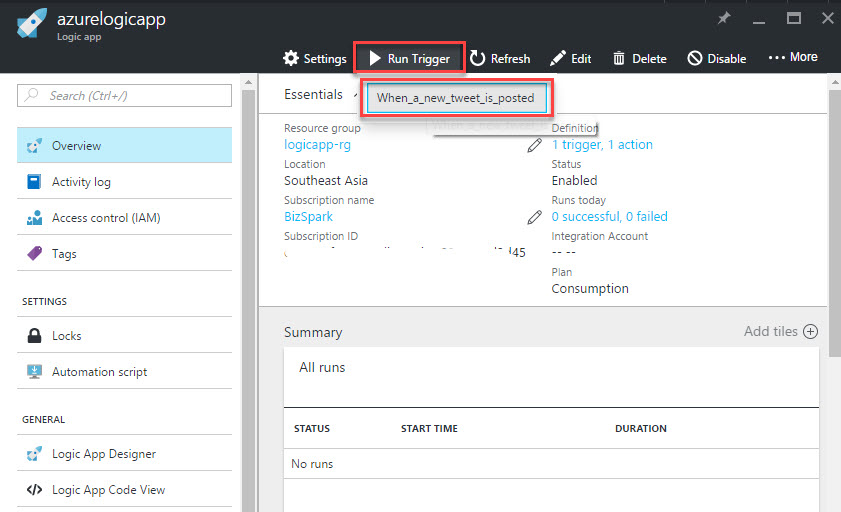The height and width of the screenshot is (512, 841).
Task: Click the Logic app rocket icon in header
Action: click(31, 24)
